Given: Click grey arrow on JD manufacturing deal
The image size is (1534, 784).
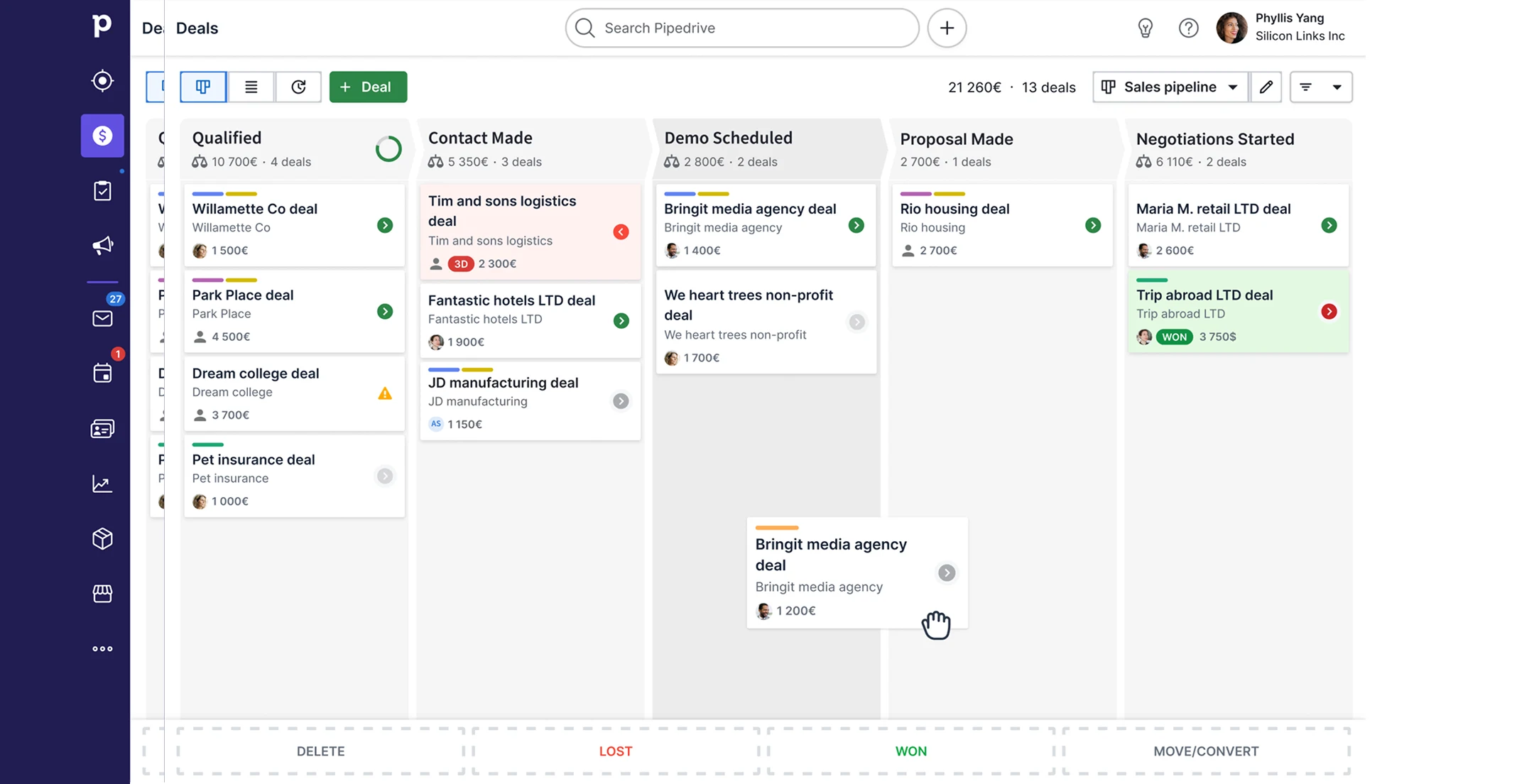Looking at the screenshot, I should point(621,401).
